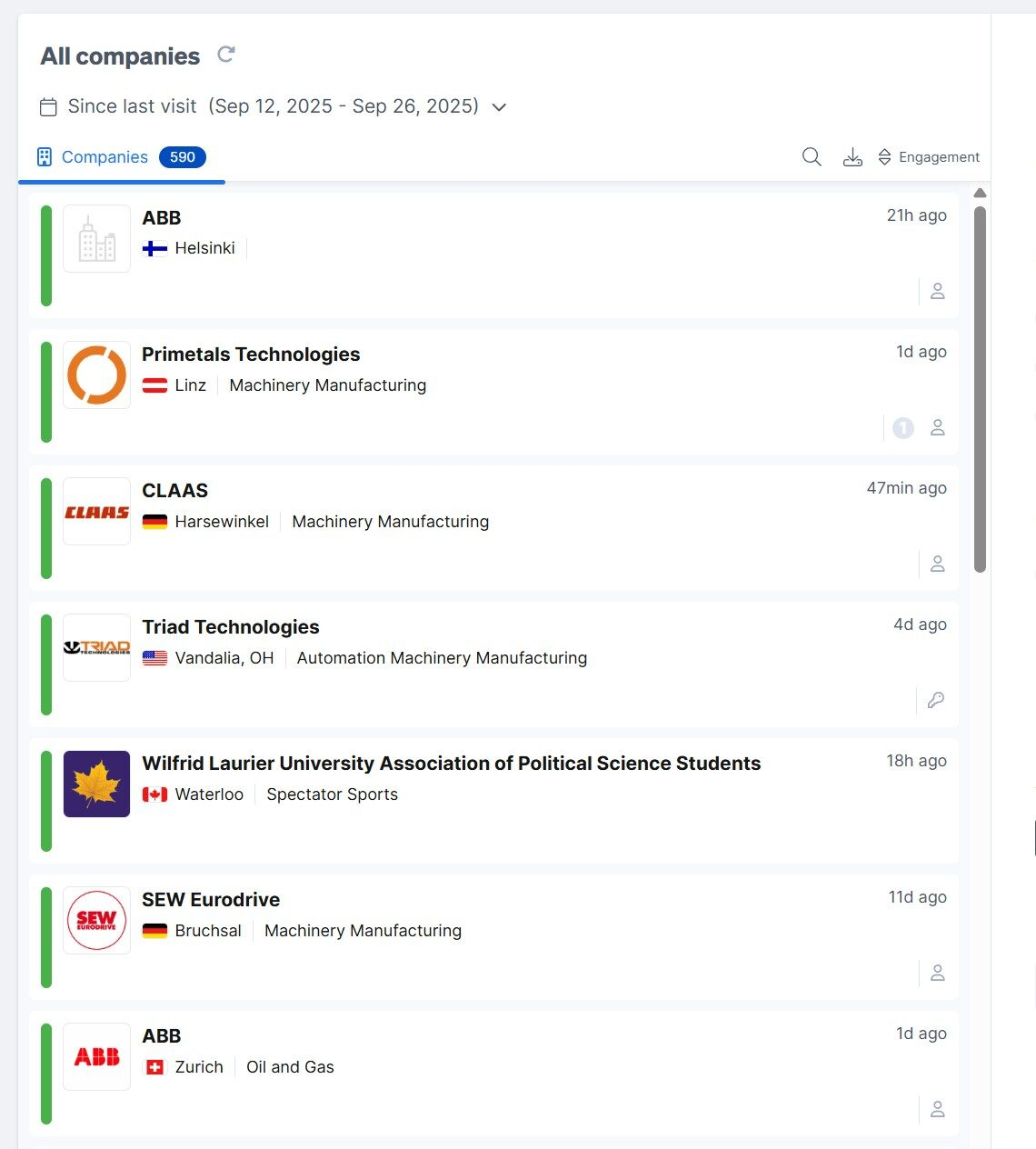1036x1149 pixels.
Task: Open the SEW Eurodrive company name
Action: [211, 900]
